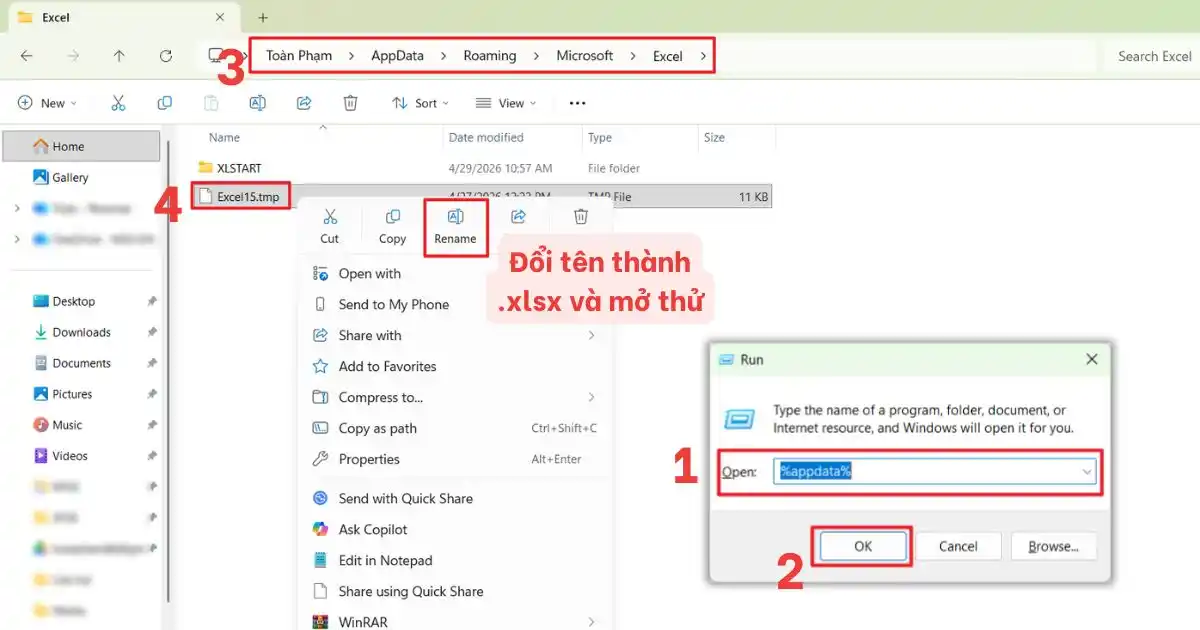Expand Share with submenu arrow

coord(591,336)
